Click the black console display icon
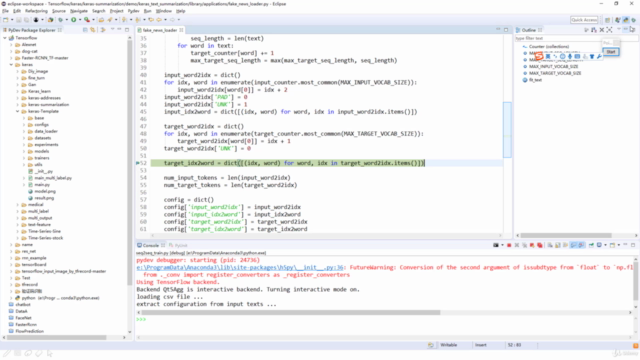Screen dimensions: 640x360 496,245
